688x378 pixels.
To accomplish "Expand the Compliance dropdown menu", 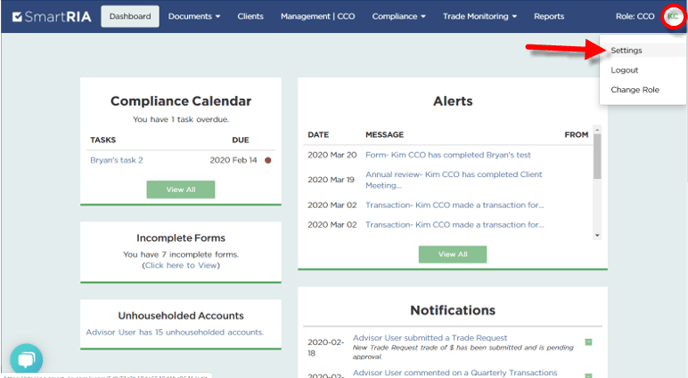I will 398,17.
